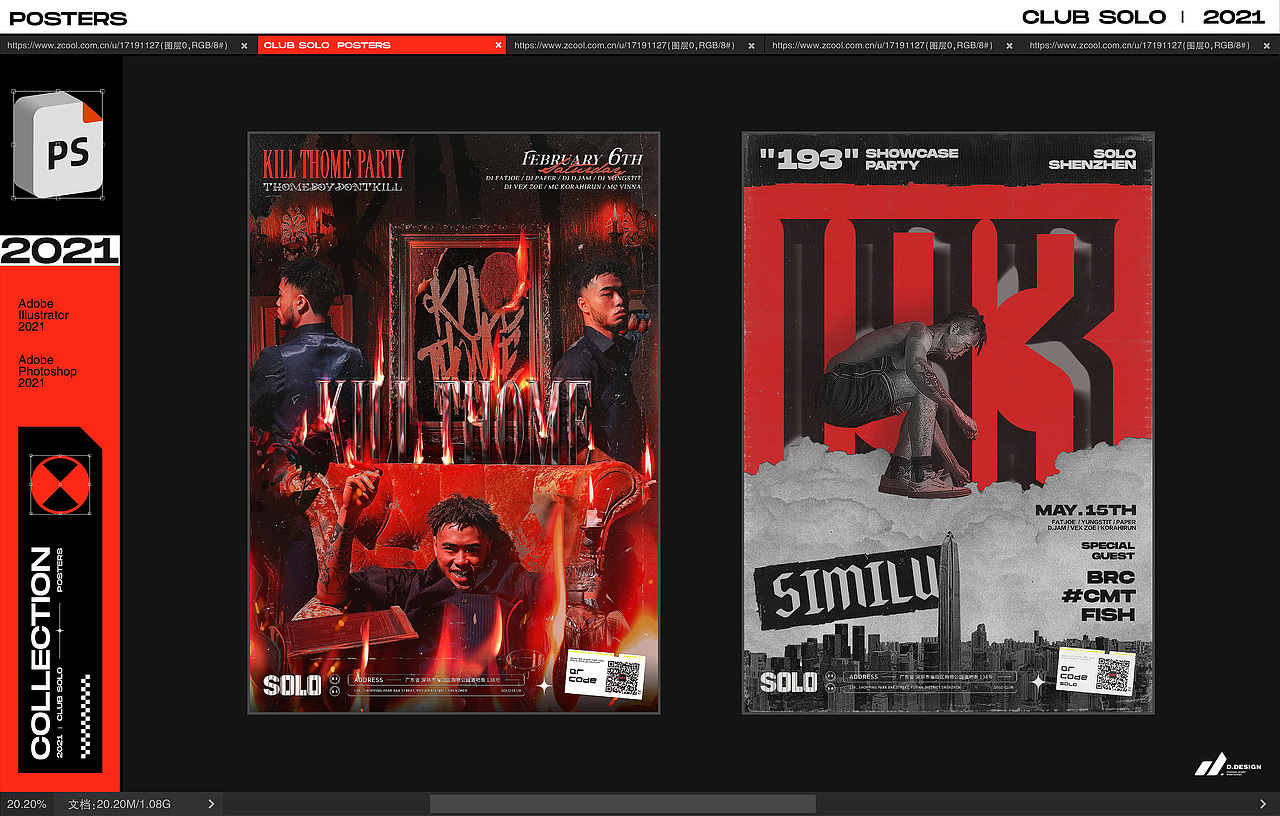Click ADDRESS bar on Kill Thome poster
The image size is (1280, 816).
(x=438, y=680)
